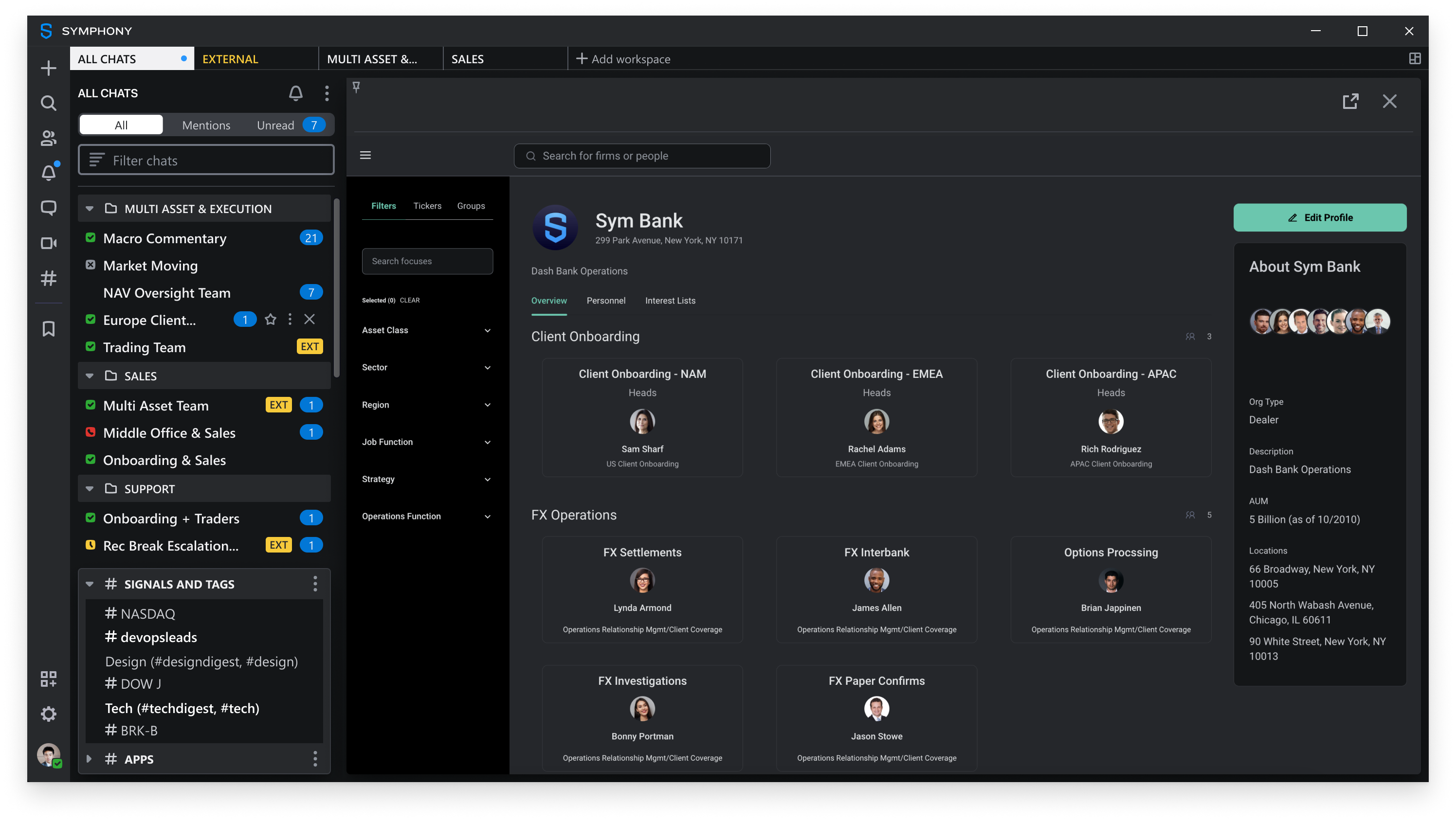The width and height of the screenshot is (1456, 821).
Task: Open James Allen's profile avatar
Action: (876, 580)
